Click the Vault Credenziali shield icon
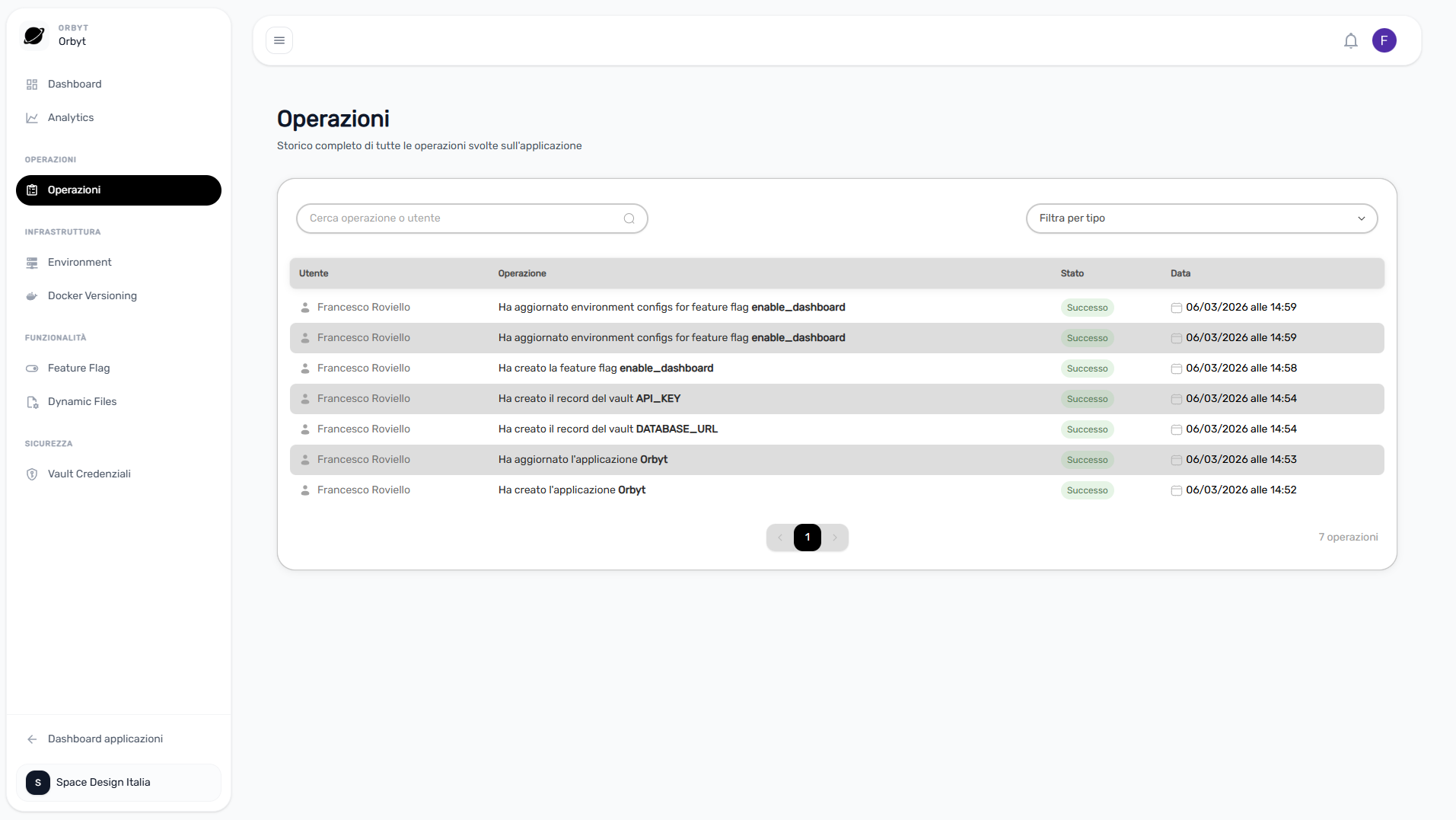 pos(32,474)
